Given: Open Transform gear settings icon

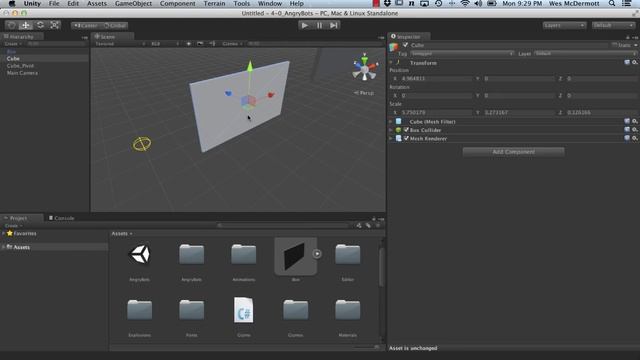Looking at the screenshot, I should pos(635,63).
